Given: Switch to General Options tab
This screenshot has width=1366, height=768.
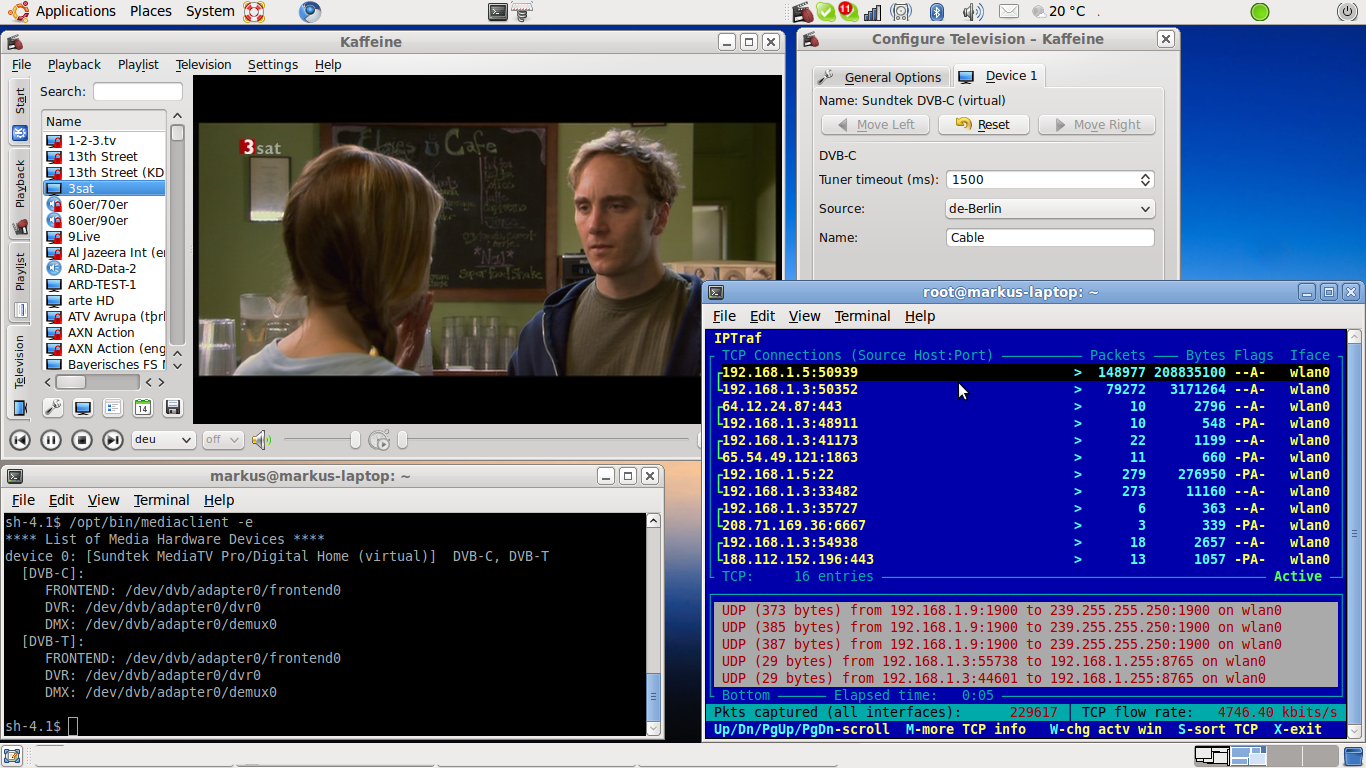Looking at the screenshot, I should 880,77.
